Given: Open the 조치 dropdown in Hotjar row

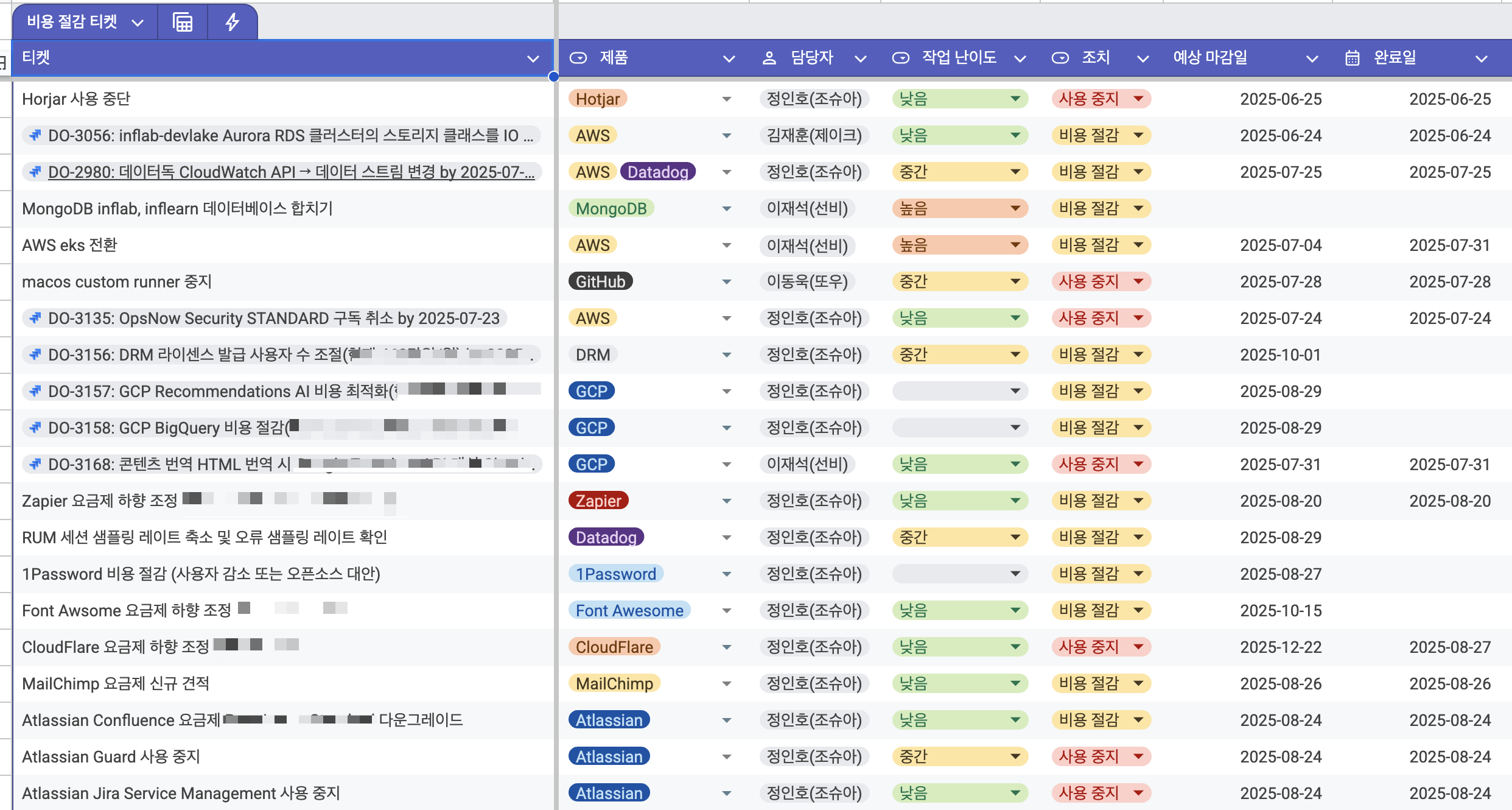Looking at the screenshot, I should click(x=1138, y=99).
